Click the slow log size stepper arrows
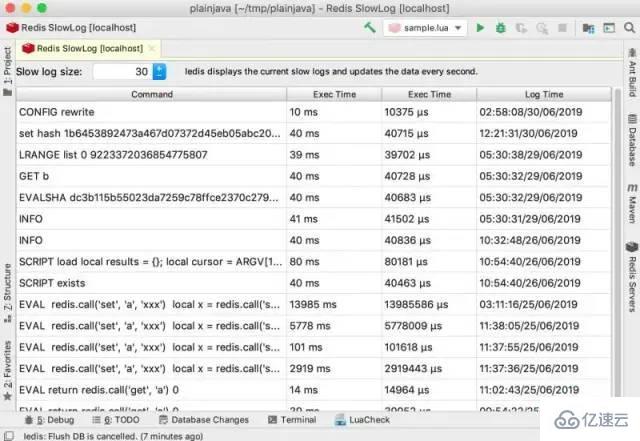The width and height of the screenshot is (640, 441). coord(160,72)
